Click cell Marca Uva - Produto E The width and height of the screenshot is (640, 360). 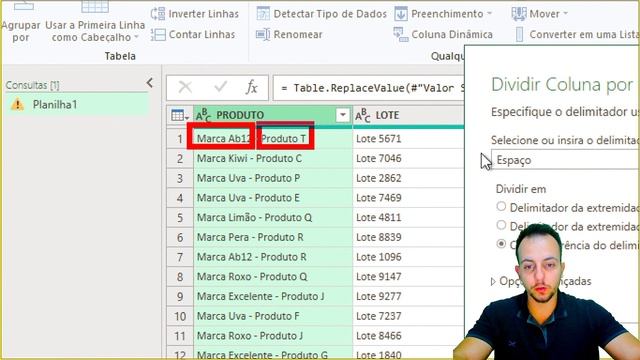point(273,198)
